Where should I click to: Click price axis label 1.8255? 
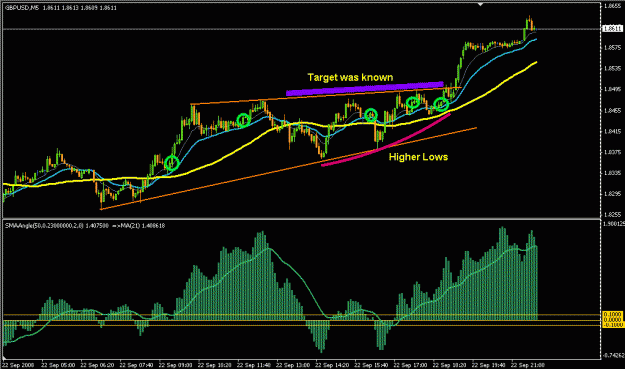pos(612,214)
